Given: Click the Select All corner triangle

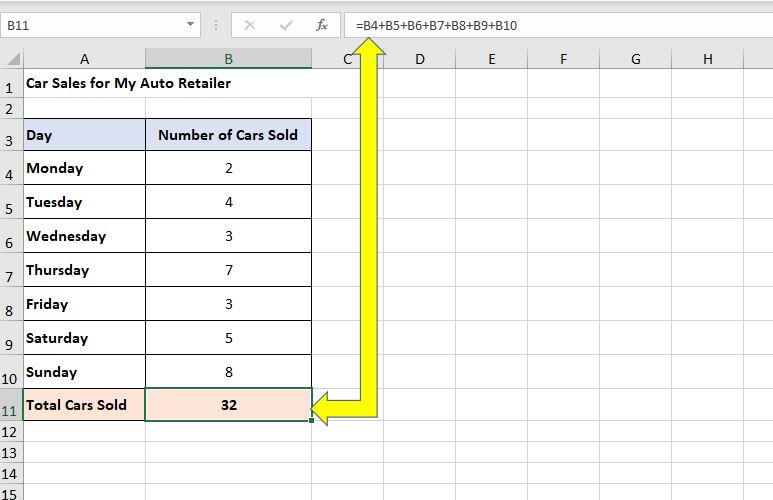Looking at the screenshot, I should (13, 59).
